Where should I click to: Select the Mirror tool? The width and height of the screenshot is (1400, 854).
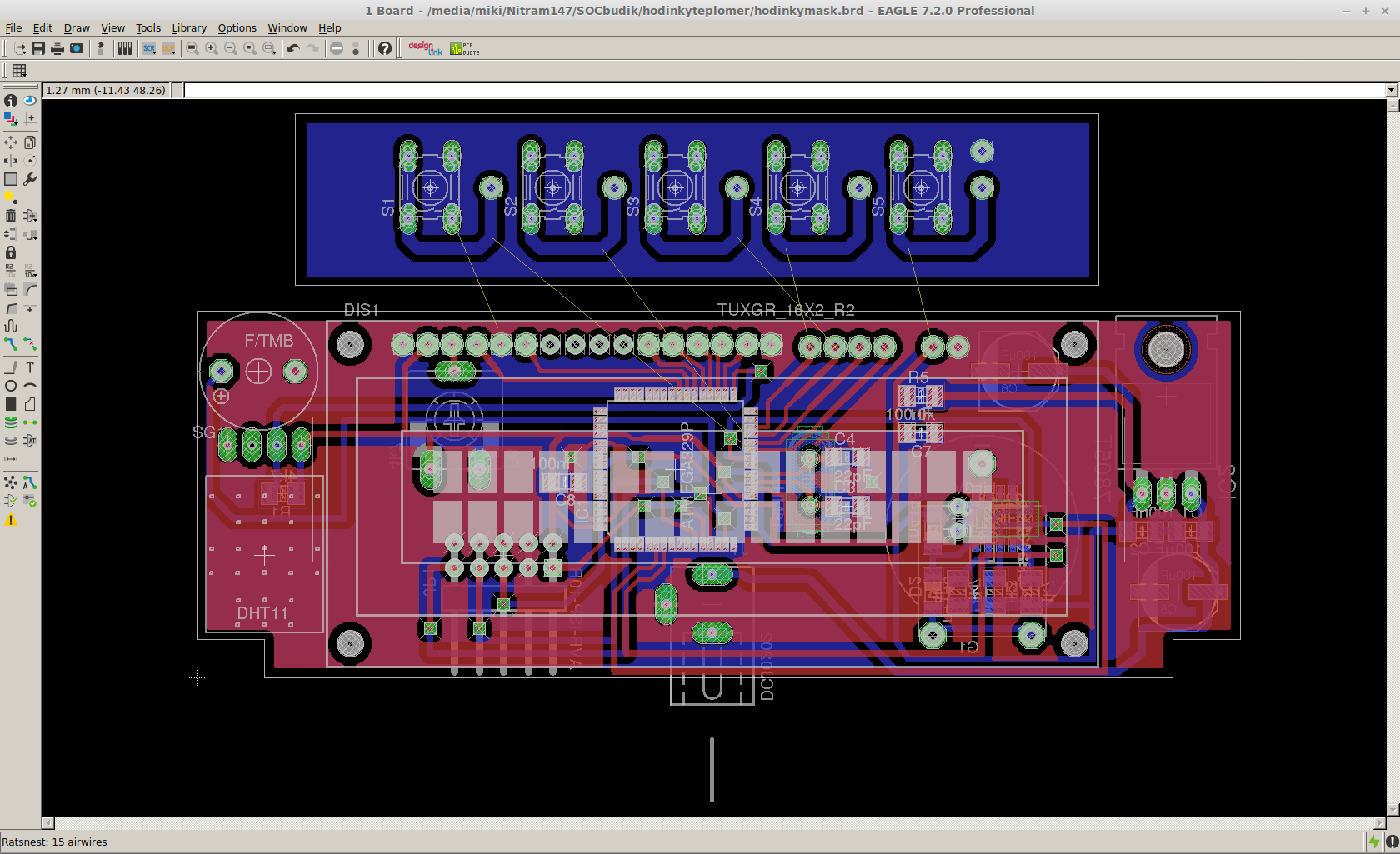tap(11, 160)
